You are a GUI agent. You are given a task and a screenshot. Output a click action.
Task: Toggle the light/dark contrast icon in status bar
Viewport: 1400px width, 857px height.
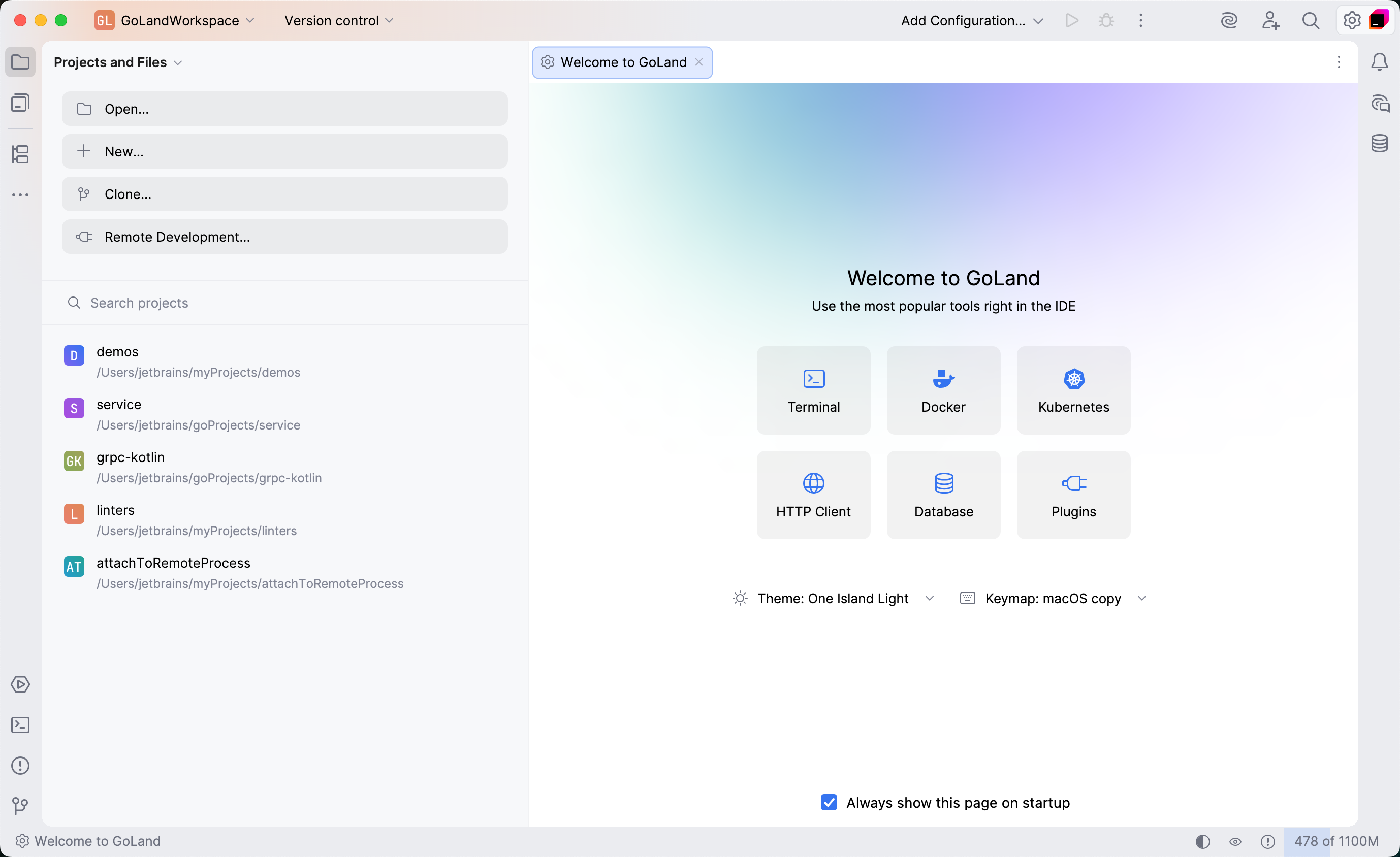coord(1202,842)
